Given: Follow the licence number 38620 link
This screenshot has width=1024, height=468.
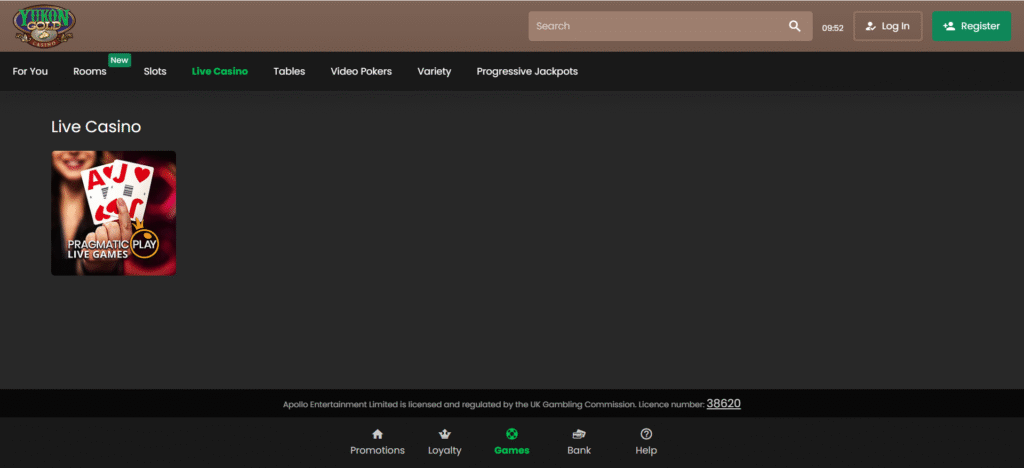Looking at the screenshot, I should click(x=724, y=403).
